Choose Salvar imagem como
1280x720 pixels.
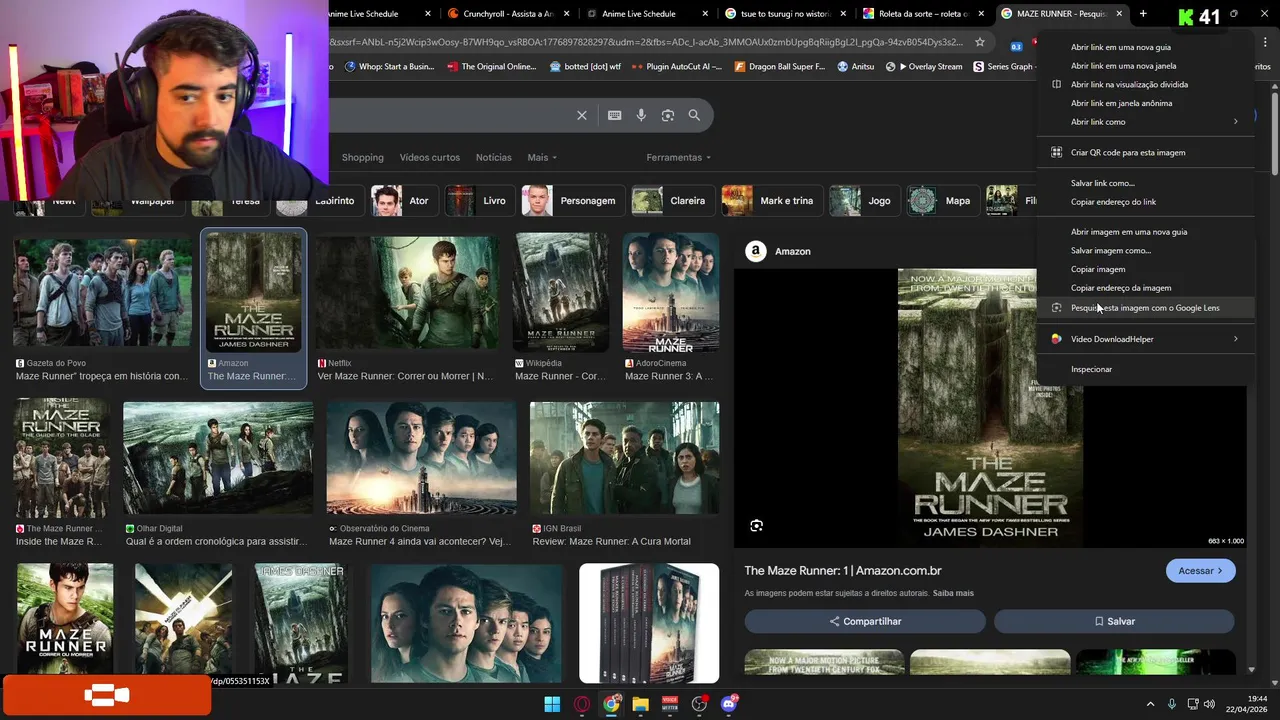(1145, 251)
